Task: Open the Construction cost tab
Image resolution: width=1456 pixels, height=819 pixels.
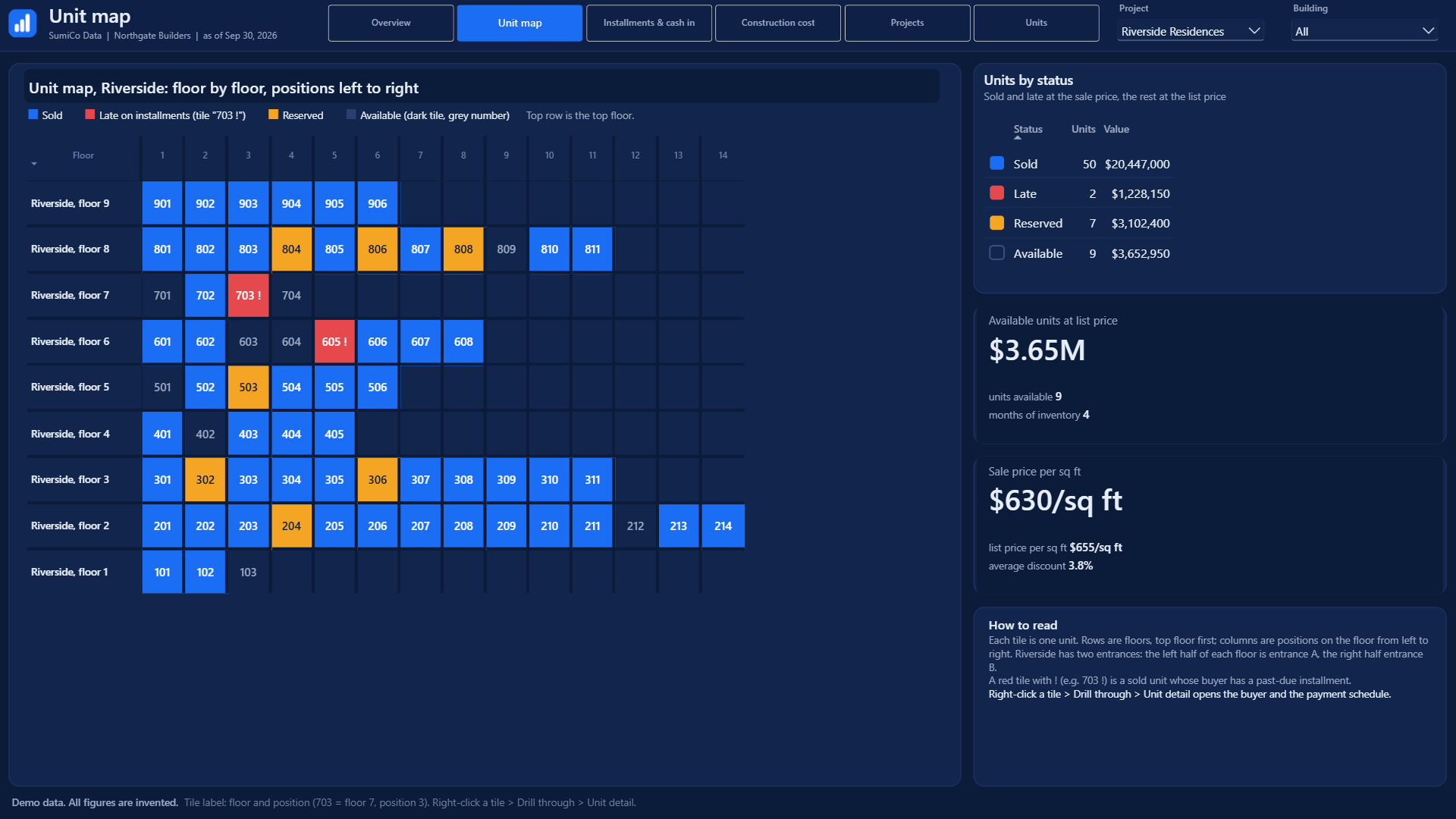Action: pos(778,23)
